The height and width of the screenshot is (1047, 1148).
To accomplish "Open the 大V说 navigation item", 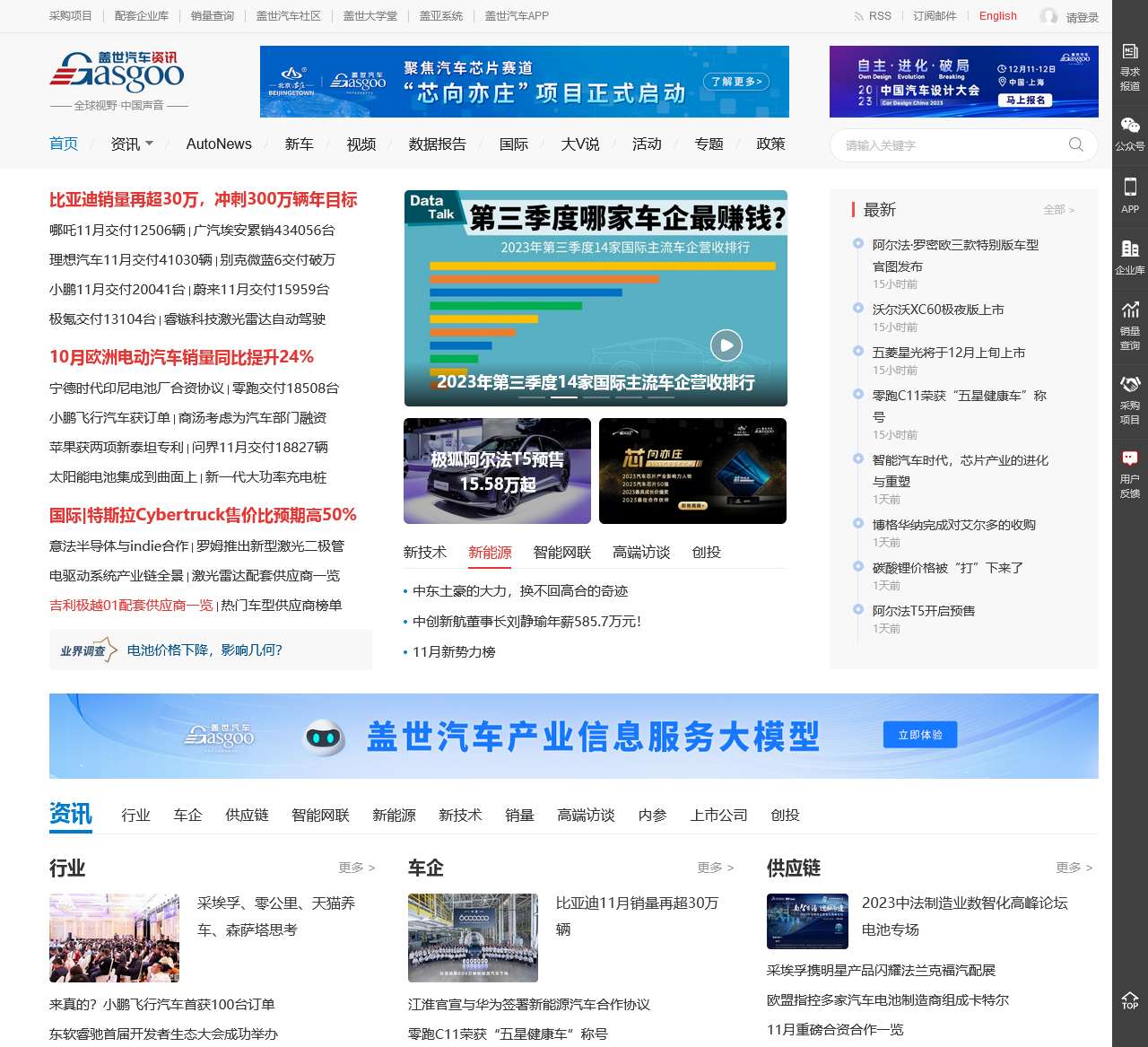I will pyautogui.click(x=580, y=144).
